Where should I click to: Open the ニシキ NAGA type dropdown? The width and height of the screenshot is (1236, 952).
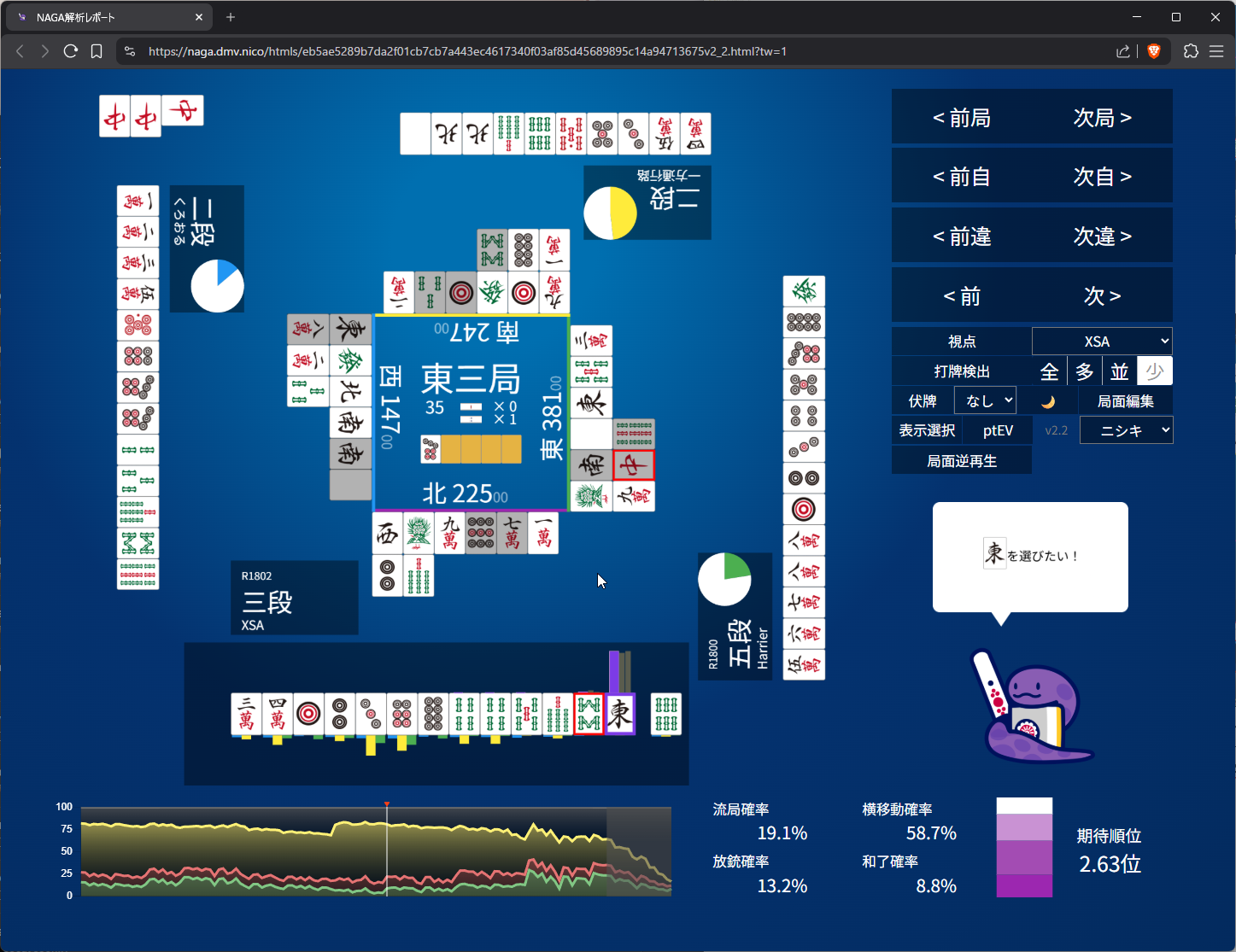1126,430
